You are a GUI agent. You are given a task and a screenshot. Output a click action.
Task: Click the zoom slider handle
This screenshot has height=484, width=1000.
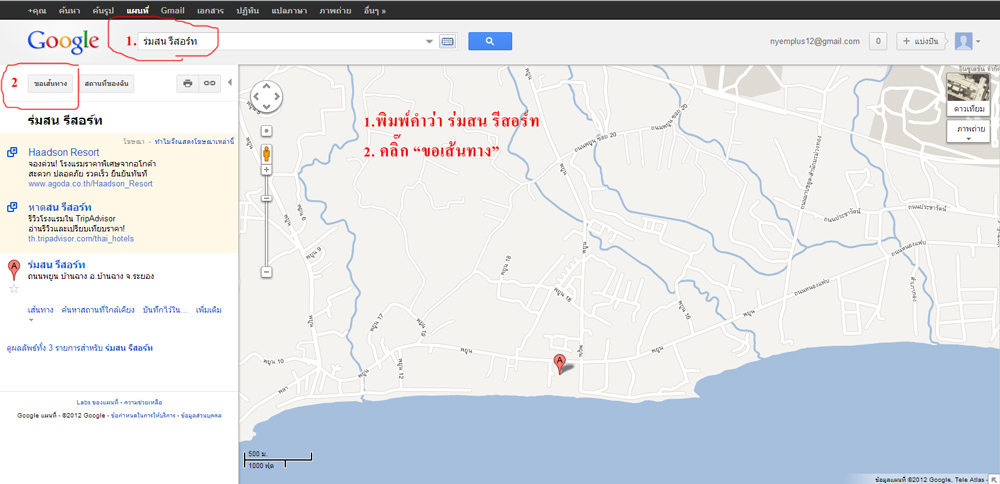point(267,198)
